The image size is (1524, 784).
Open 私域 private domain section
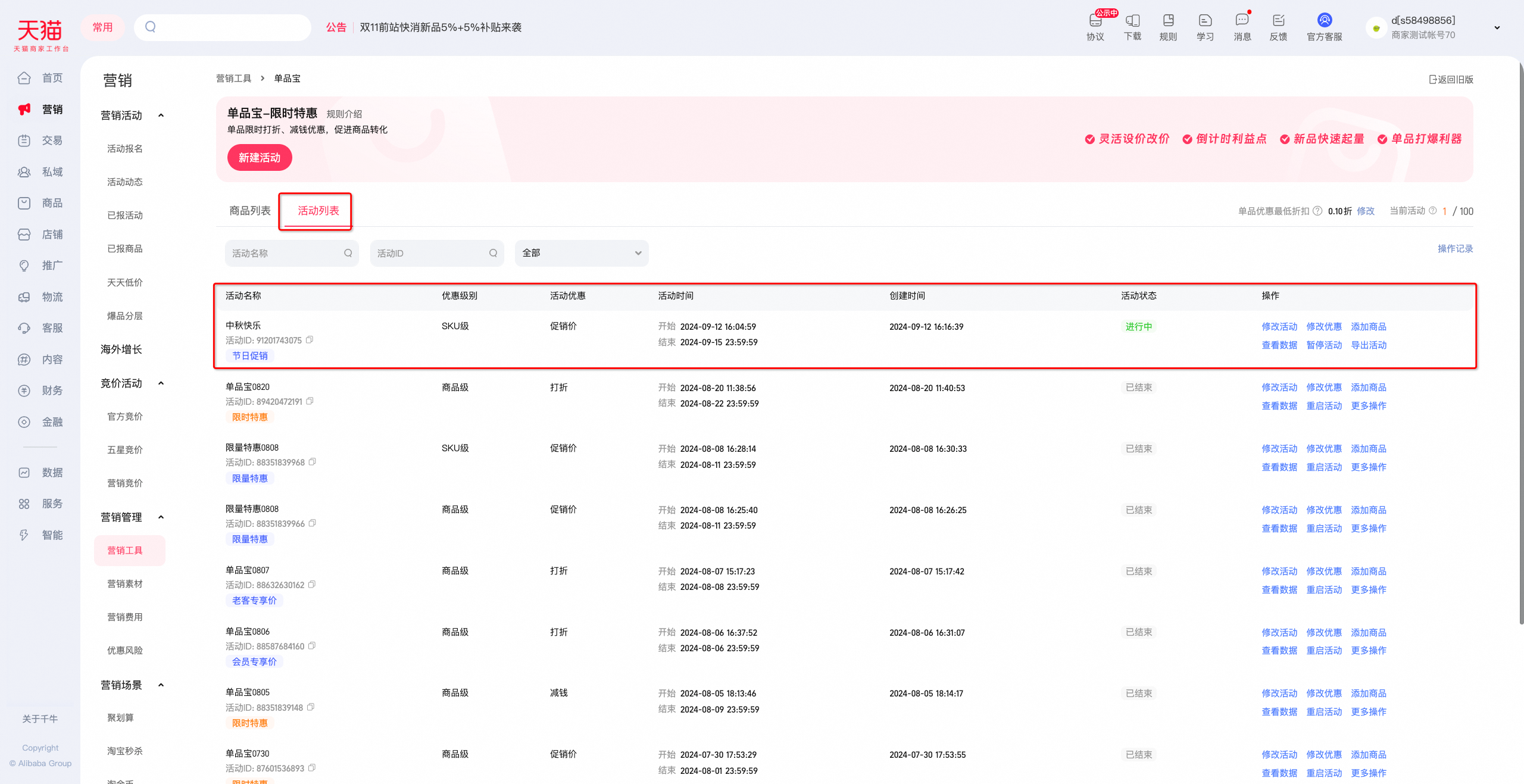(x=40, y=172)
